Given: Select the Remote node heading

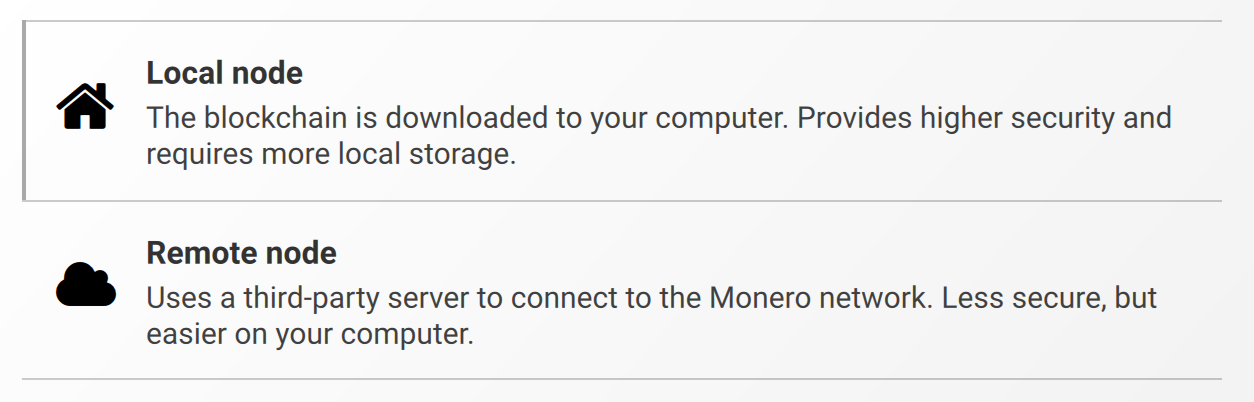Looking at the screenshot, I should click(241, 253).
